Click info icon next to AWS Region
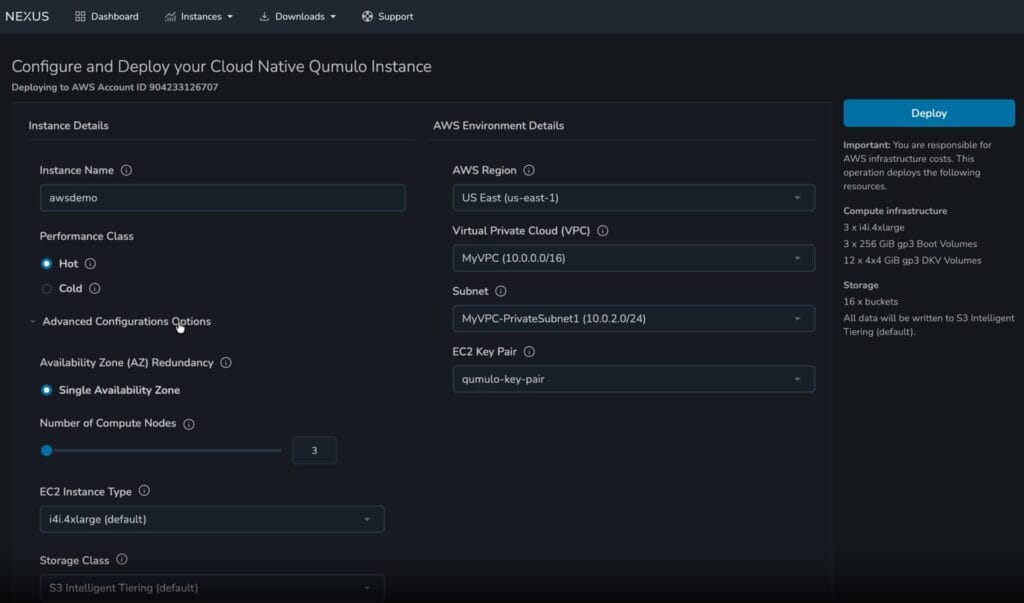 click(529, 171)
